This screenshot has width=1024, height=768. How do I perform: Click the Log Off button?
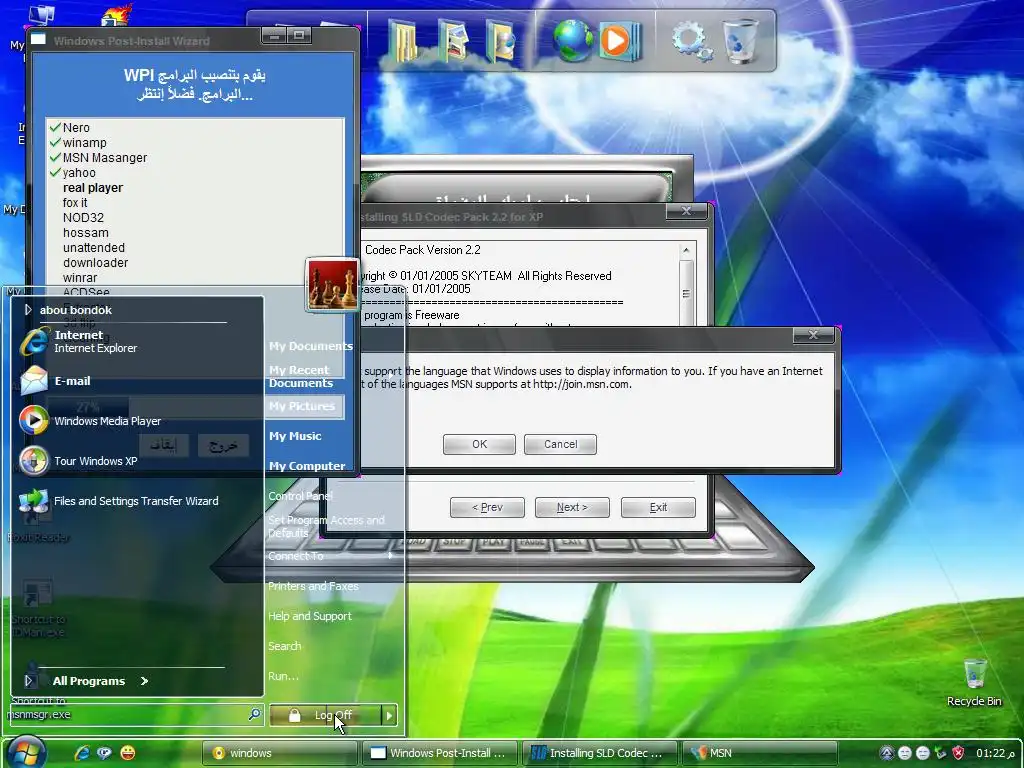pyautogui.click(x=325, y=715)
